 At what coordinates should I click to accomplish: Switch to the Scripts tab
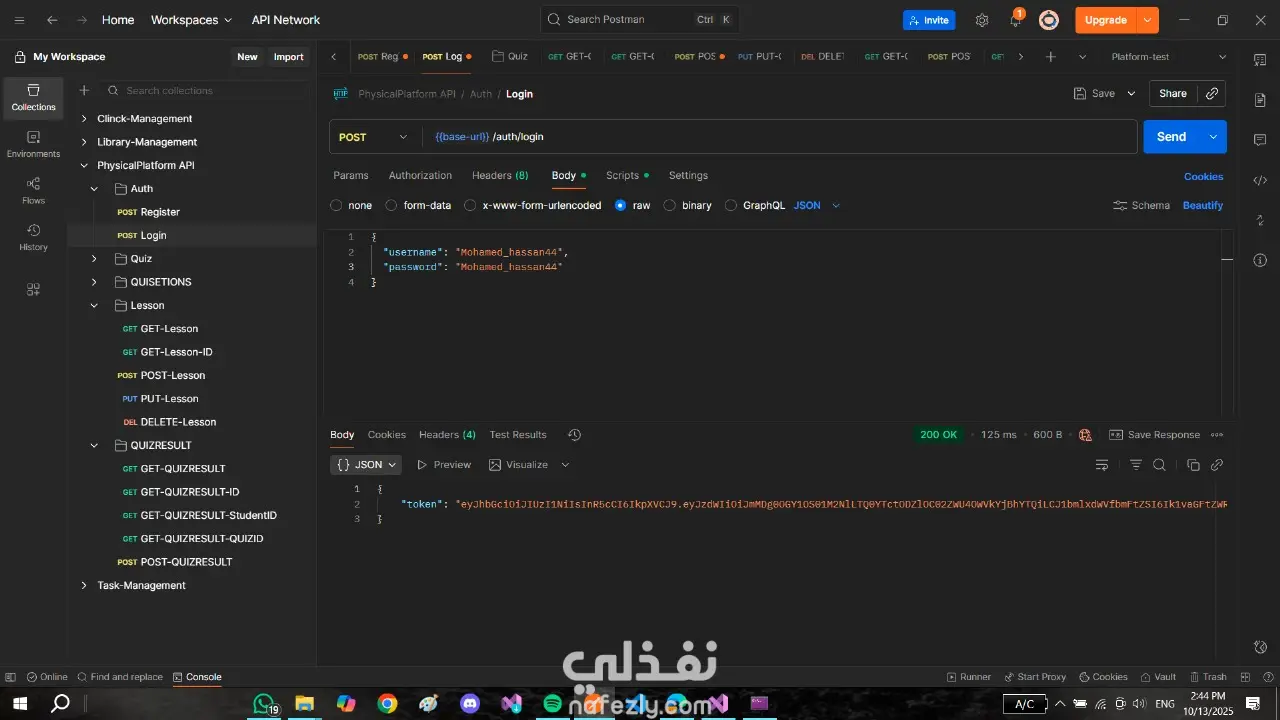click(x=627, y=175)
